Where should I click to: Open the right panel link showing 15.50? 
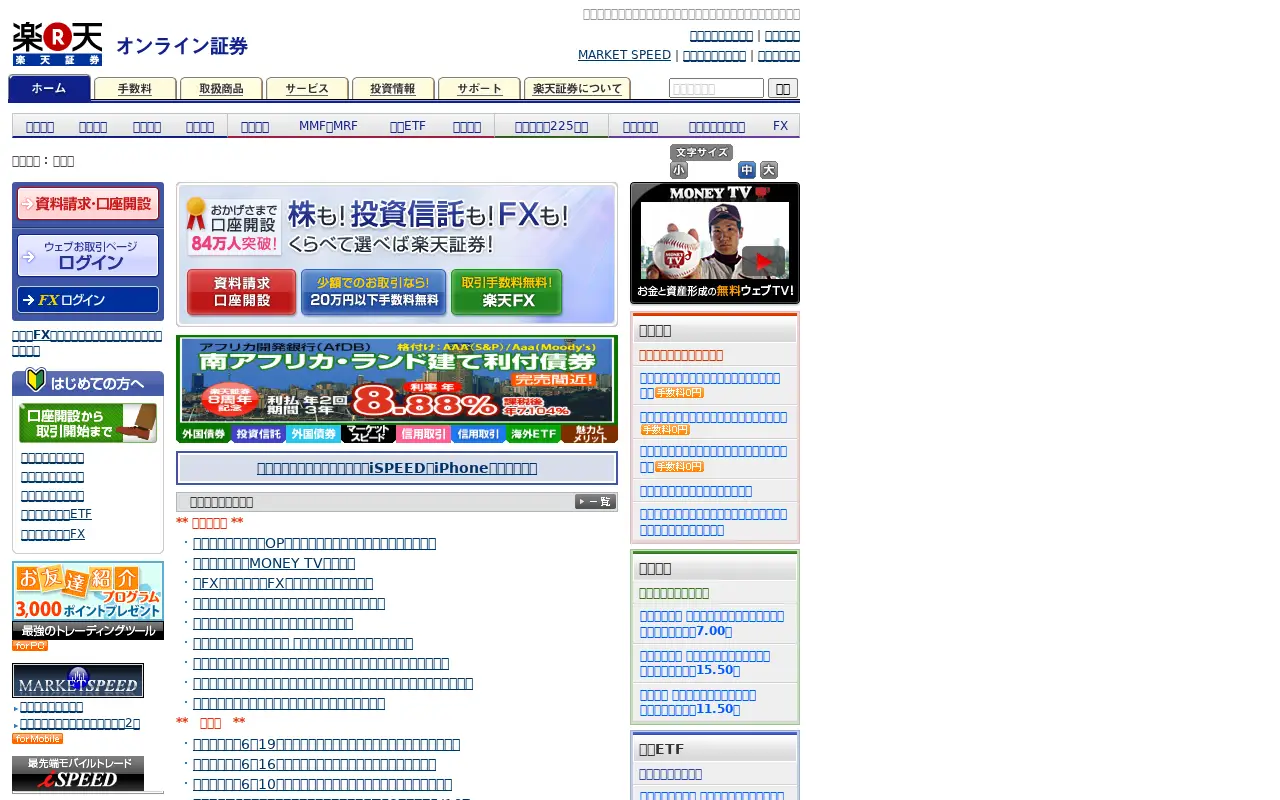click(x=704, y=663)
